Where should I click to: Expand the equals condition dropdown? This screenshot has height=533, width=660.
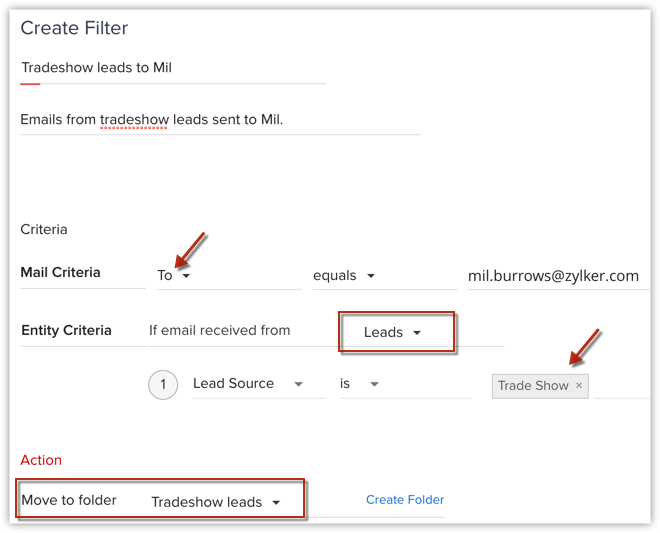coord(344,275)
